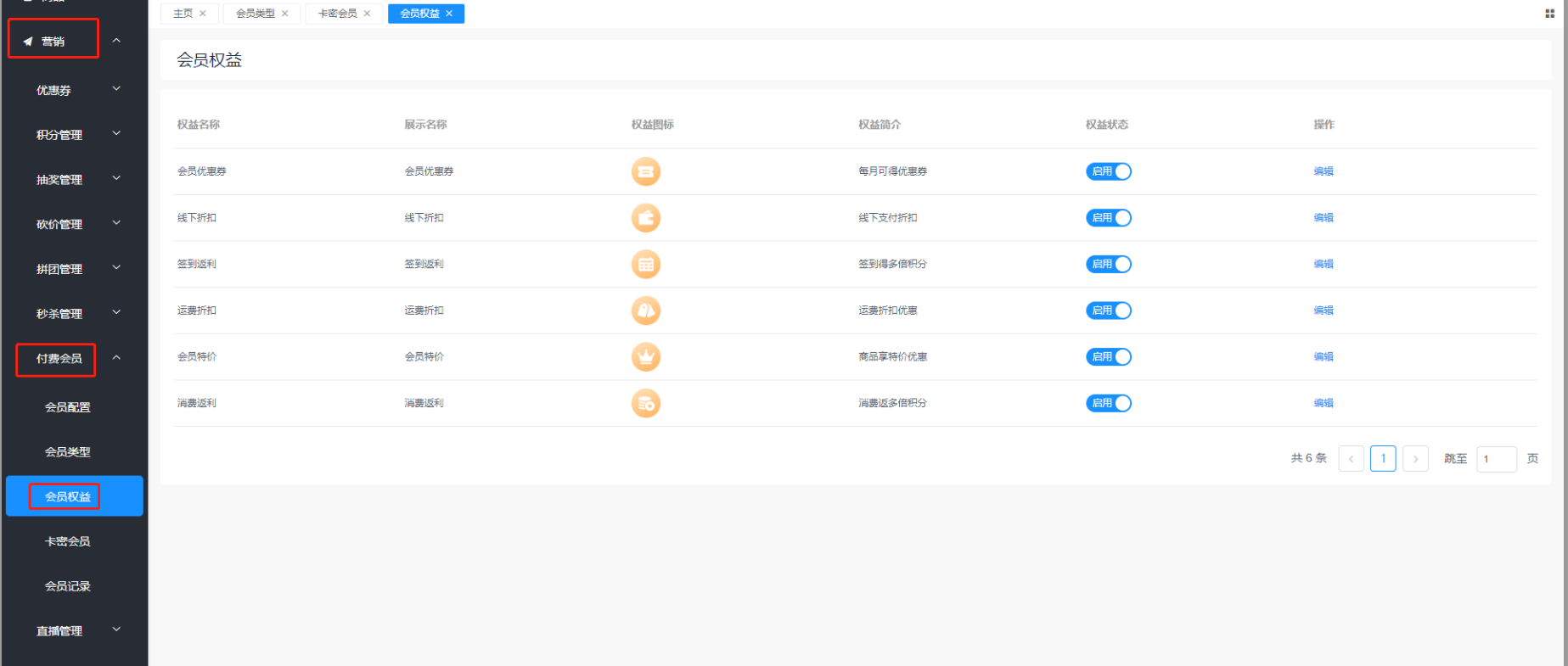
Task: Click 编辑 for the 线下折扣 row
Action: pos(1323,218)
